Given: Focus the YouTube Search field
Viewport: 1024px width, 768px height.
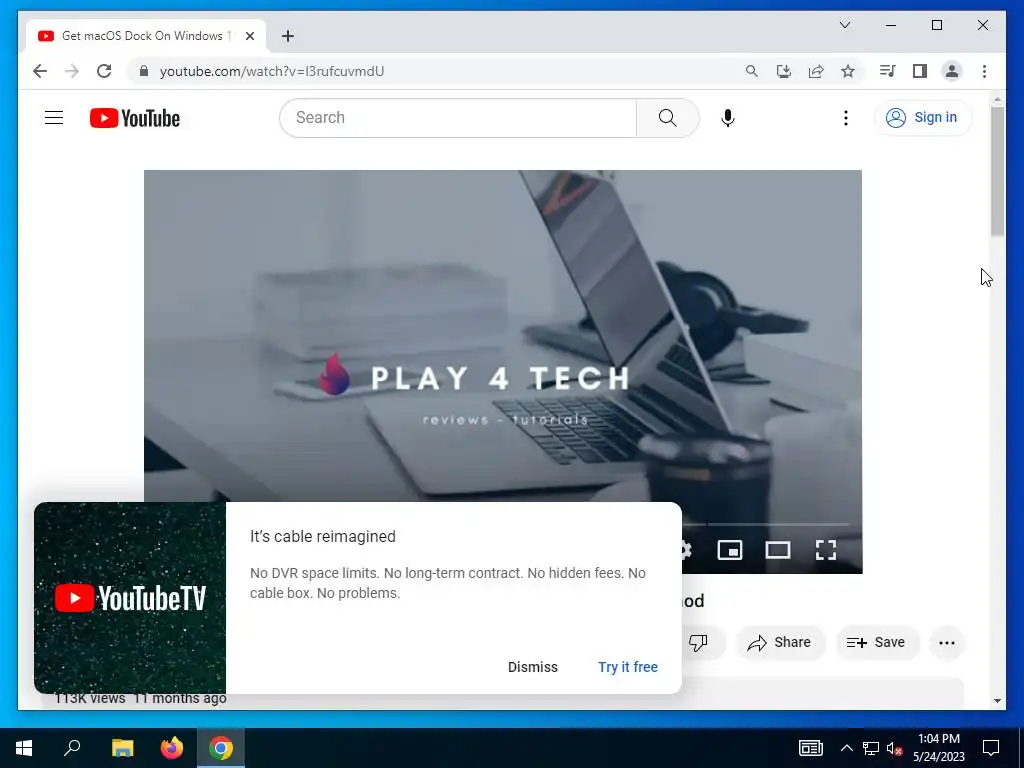Looking at the screenshot, I should [x=458, y=118].
